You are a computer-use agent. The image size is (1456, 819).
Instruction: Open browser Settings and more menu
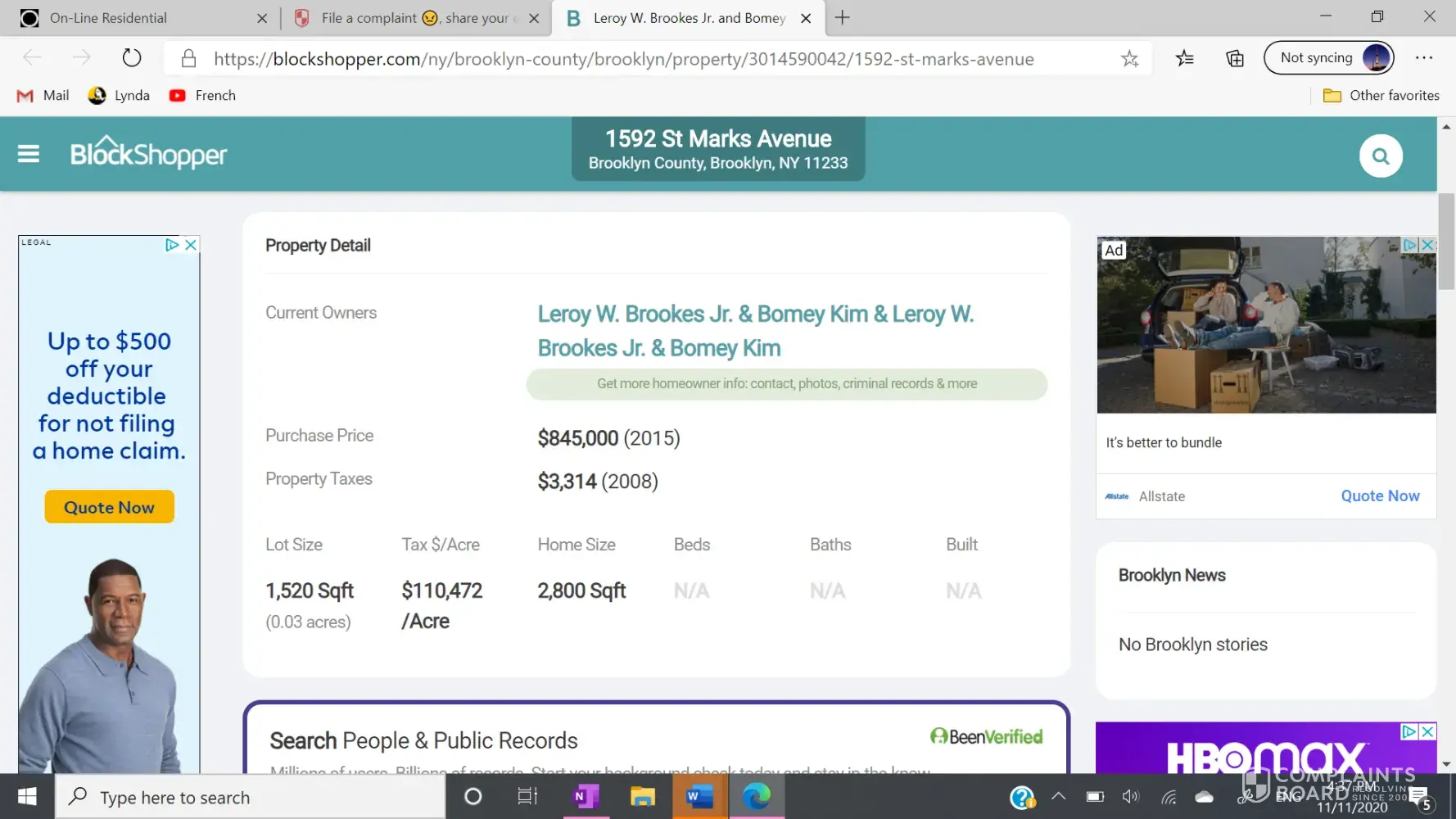click(1424, 58)
